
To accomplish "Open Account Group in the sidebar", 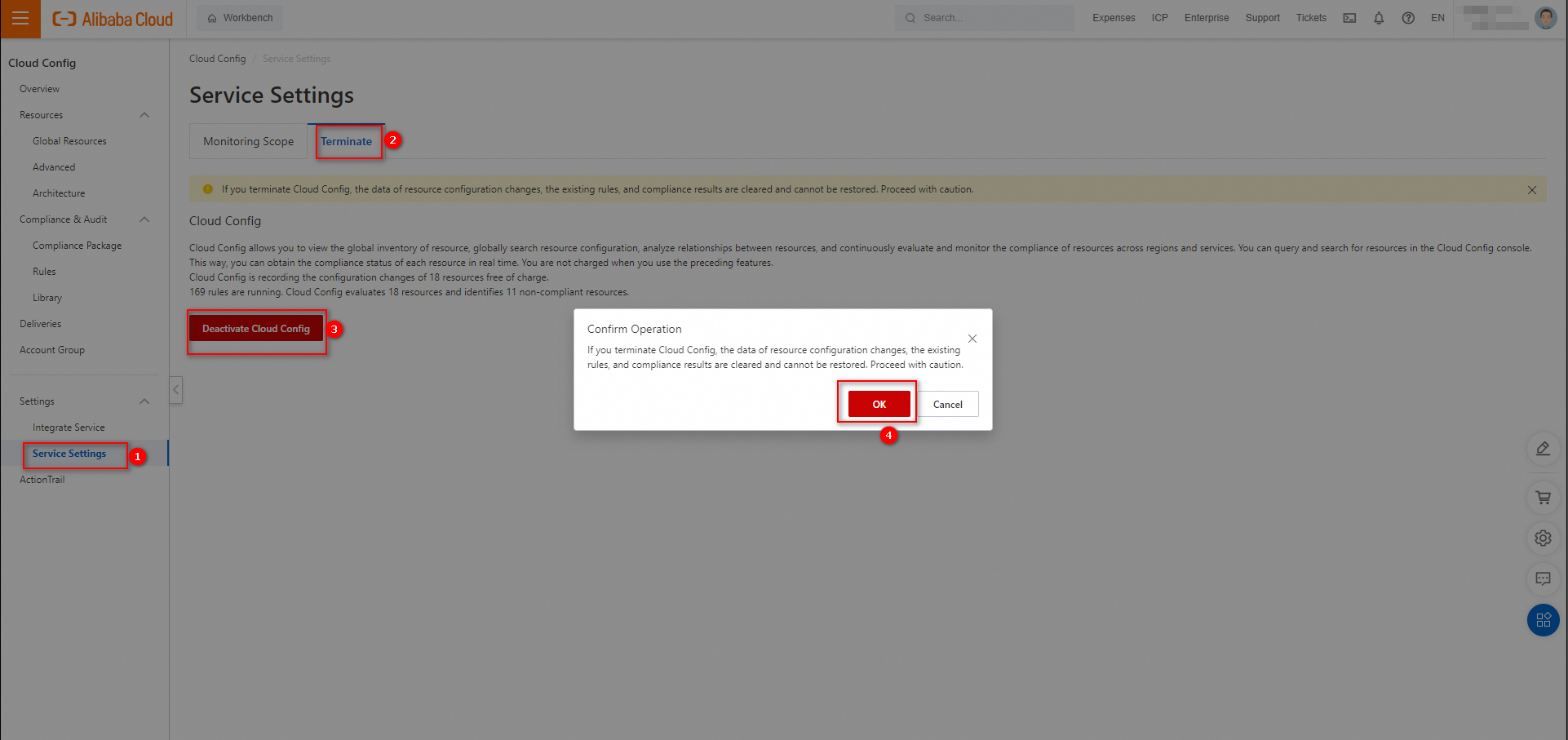I will [52, 350].
